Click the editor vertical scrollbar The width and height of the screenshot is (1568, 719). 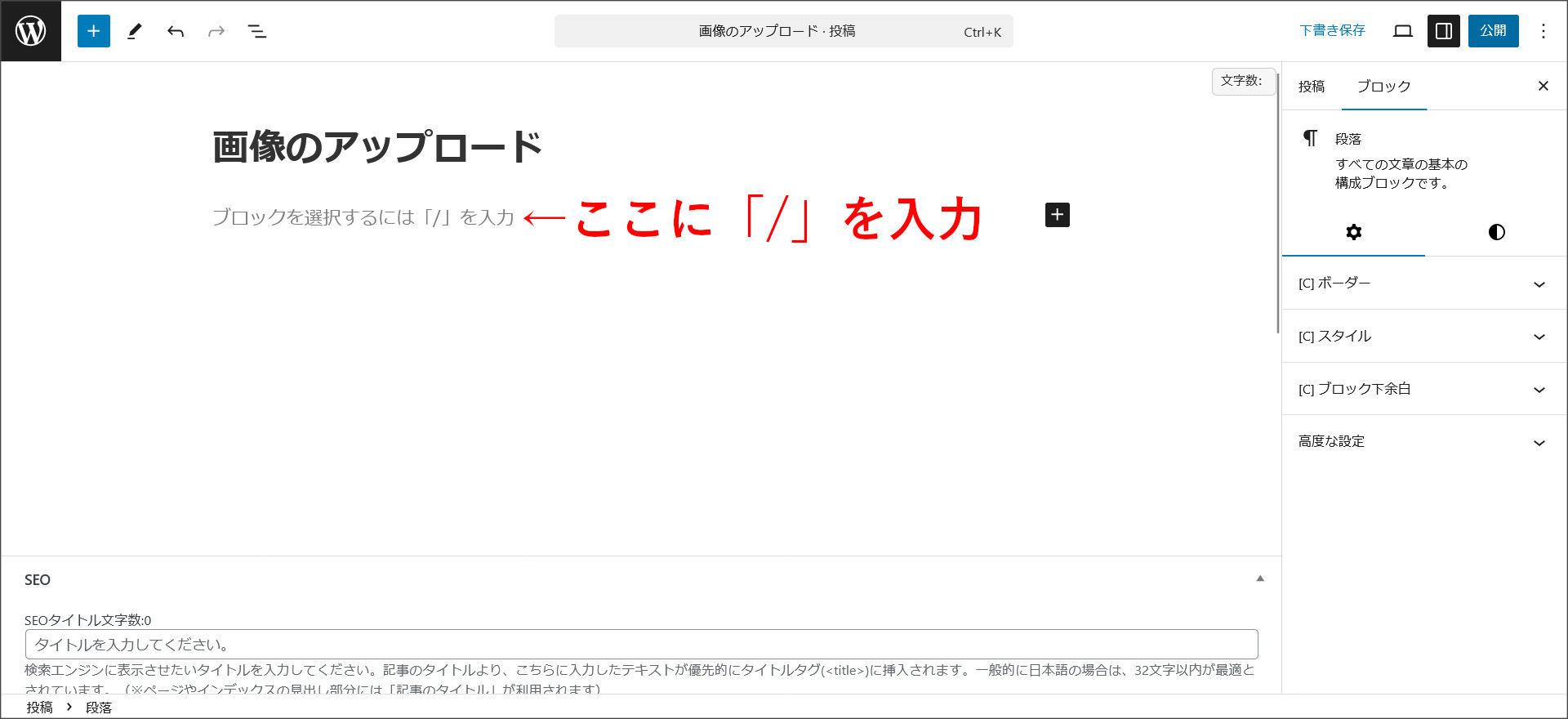click(1277, 204)
